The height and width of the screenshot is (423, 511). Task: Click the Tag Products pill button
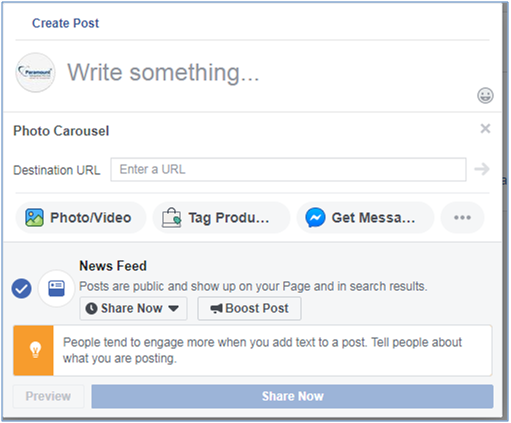pos(221,218)
